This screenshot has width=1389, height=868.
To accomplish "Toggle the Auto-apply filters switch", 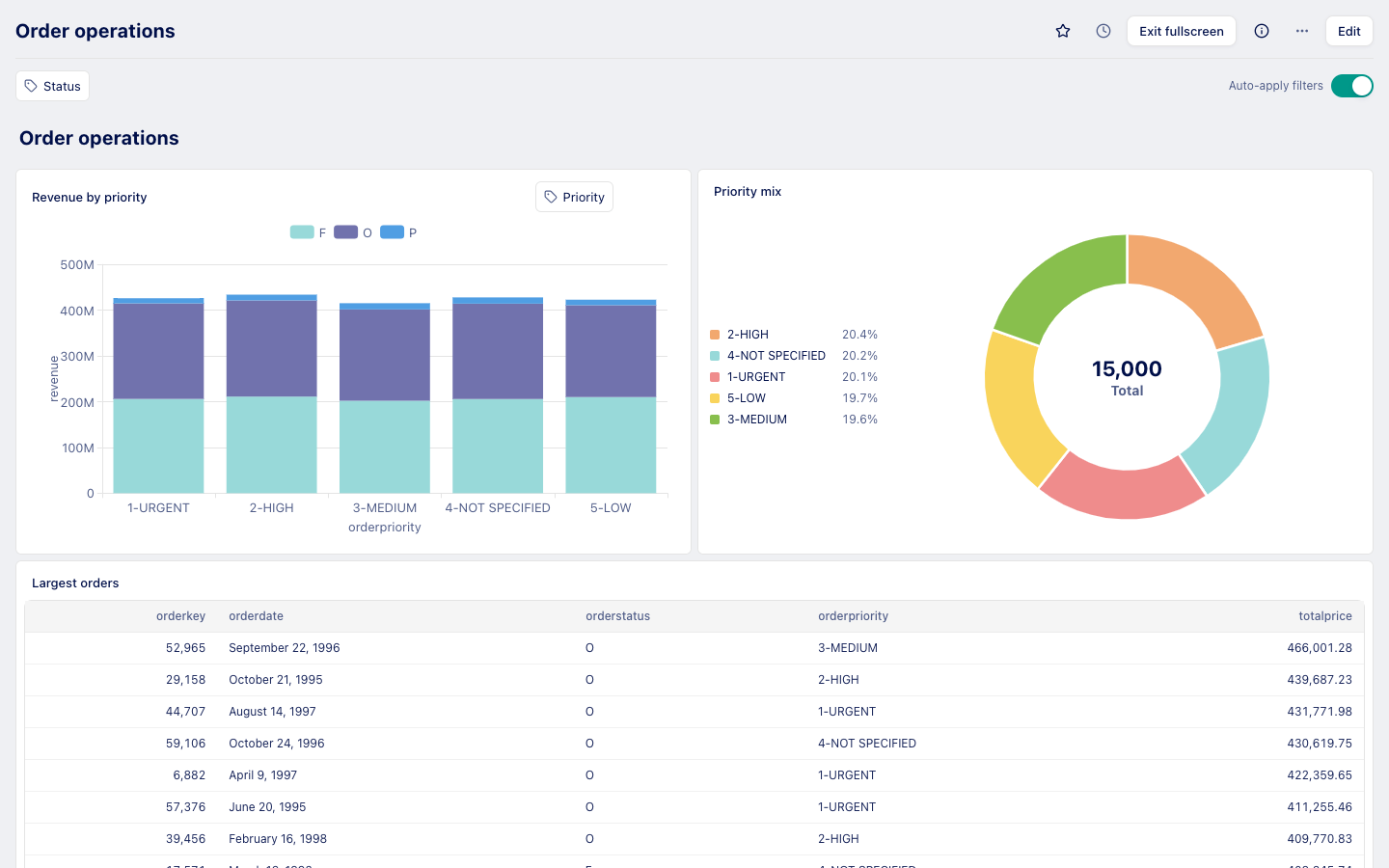I will [x=1352, y=86].
